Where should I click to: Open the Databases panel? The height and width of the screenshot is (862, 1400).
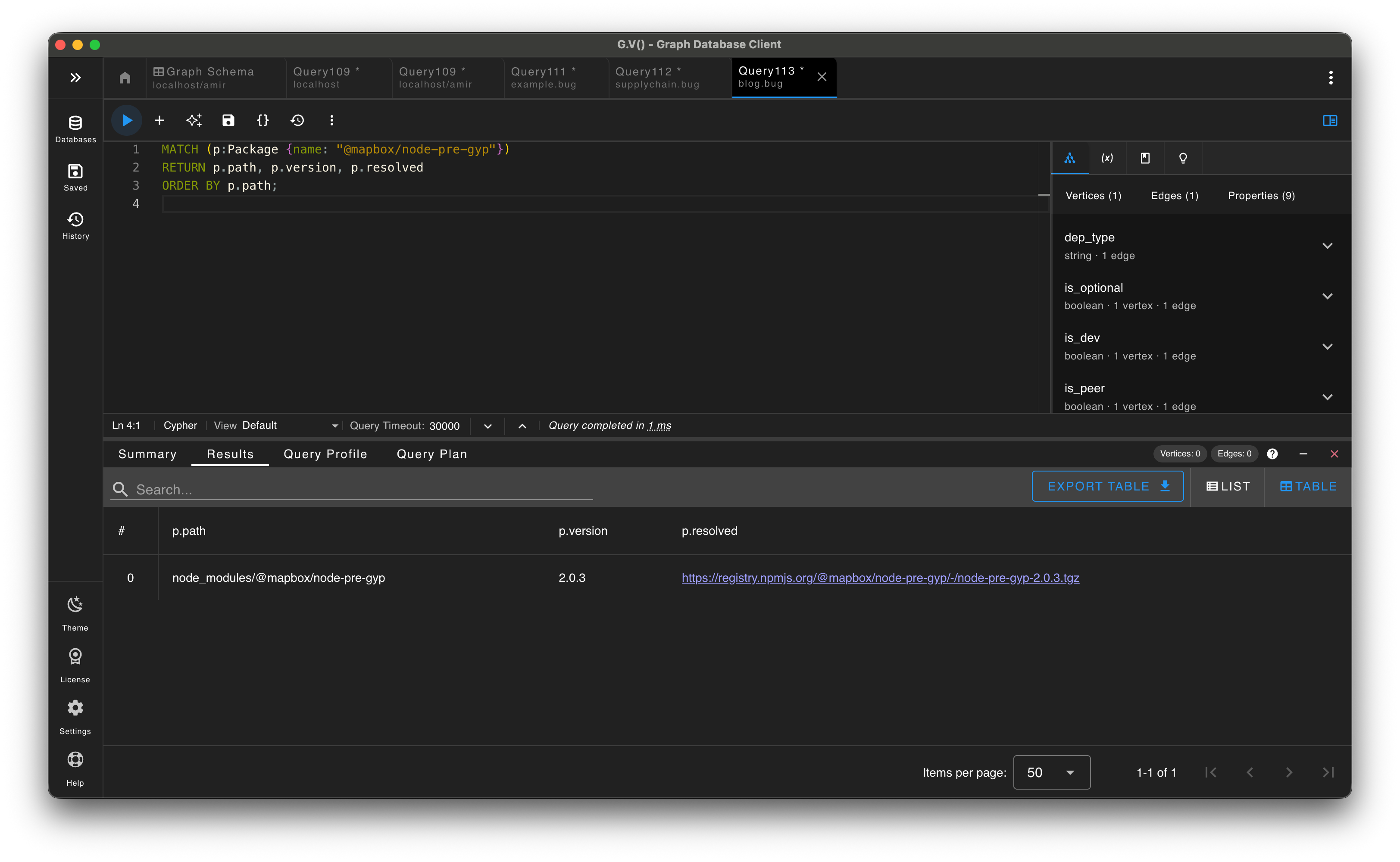click(75, 127)
